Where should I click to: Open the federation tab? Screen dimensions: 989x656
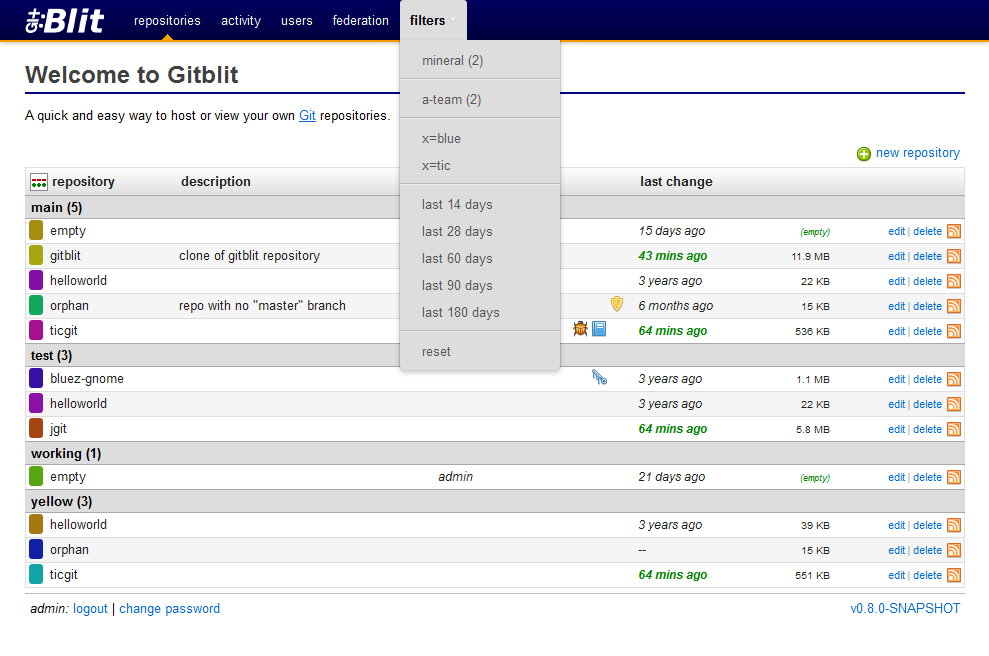click(361, 21)
